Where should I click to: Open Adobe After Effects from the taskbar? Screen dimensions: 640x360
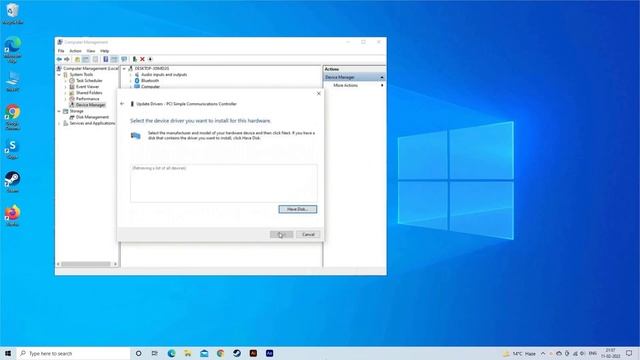[x=269, y=353]
